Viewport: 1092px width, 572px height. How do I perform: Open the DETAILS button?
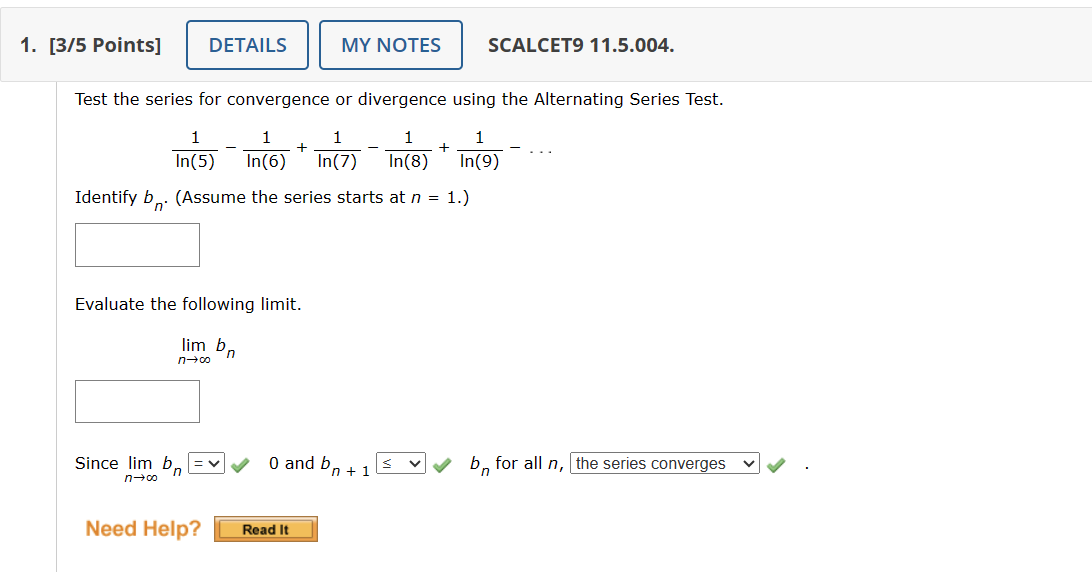247,45
